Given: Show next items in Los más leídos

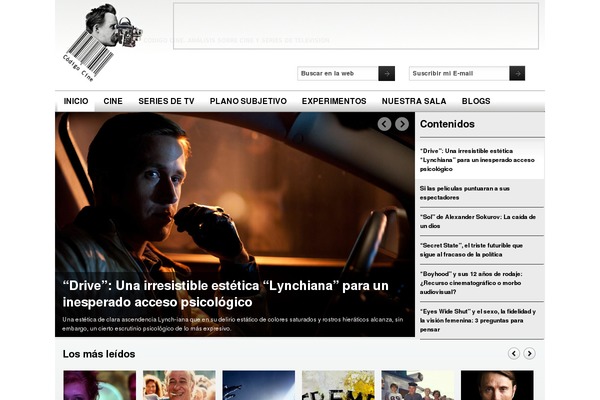Looking at the screenshot, I should pos(530,353).
